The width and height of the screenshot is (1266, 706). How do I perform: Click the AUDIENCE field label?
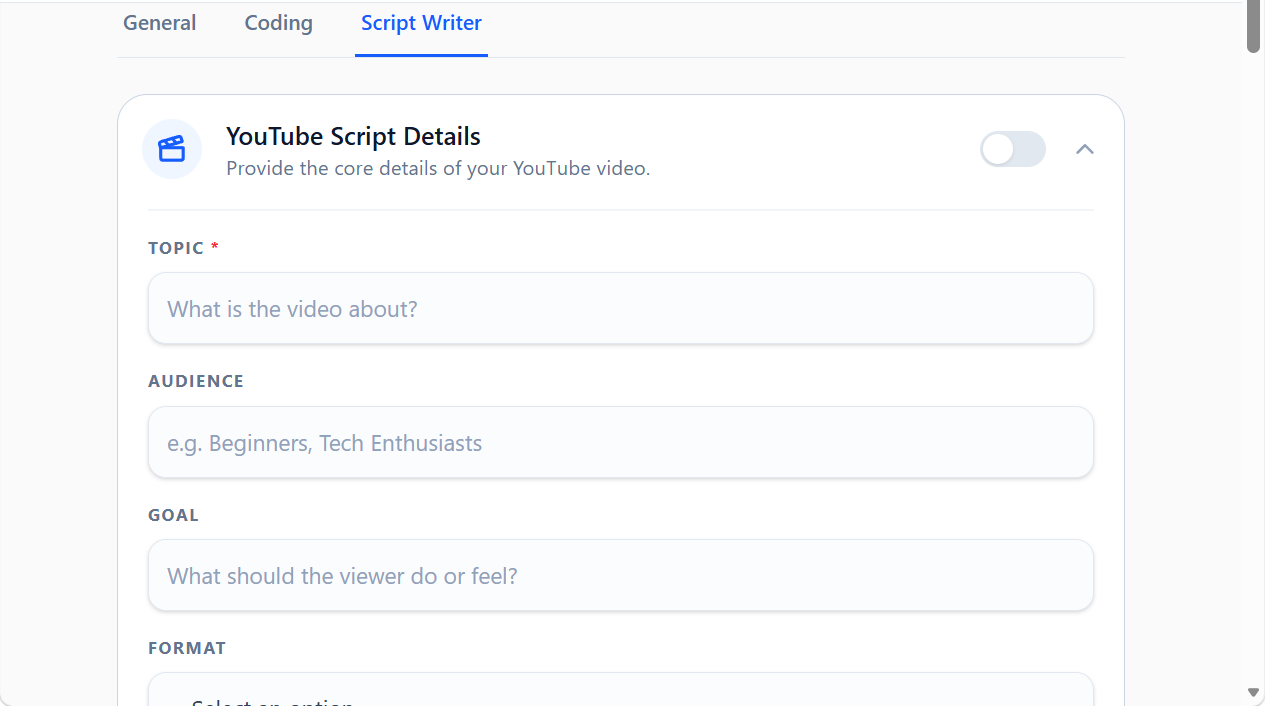196,381
